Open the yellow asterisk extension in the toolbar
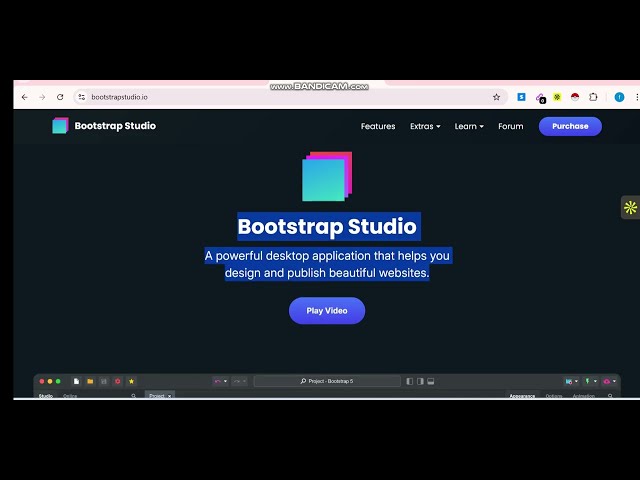This screenshot has height=480, width=640. click(x=557, y=97)
